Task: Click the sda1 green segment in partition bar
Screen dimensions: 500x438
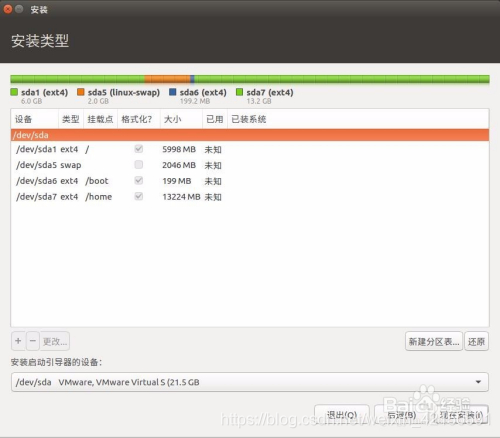Action: coord(77,79)
